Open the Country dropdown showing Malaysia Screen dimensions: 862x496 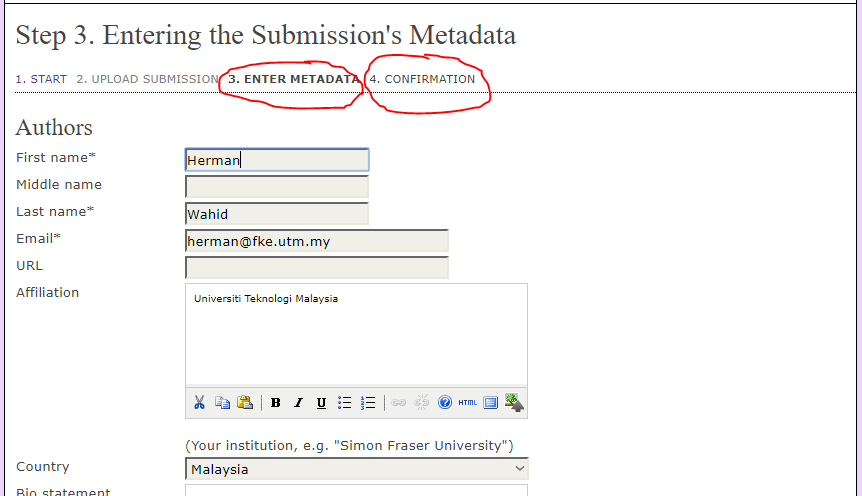tap(357, 469)
